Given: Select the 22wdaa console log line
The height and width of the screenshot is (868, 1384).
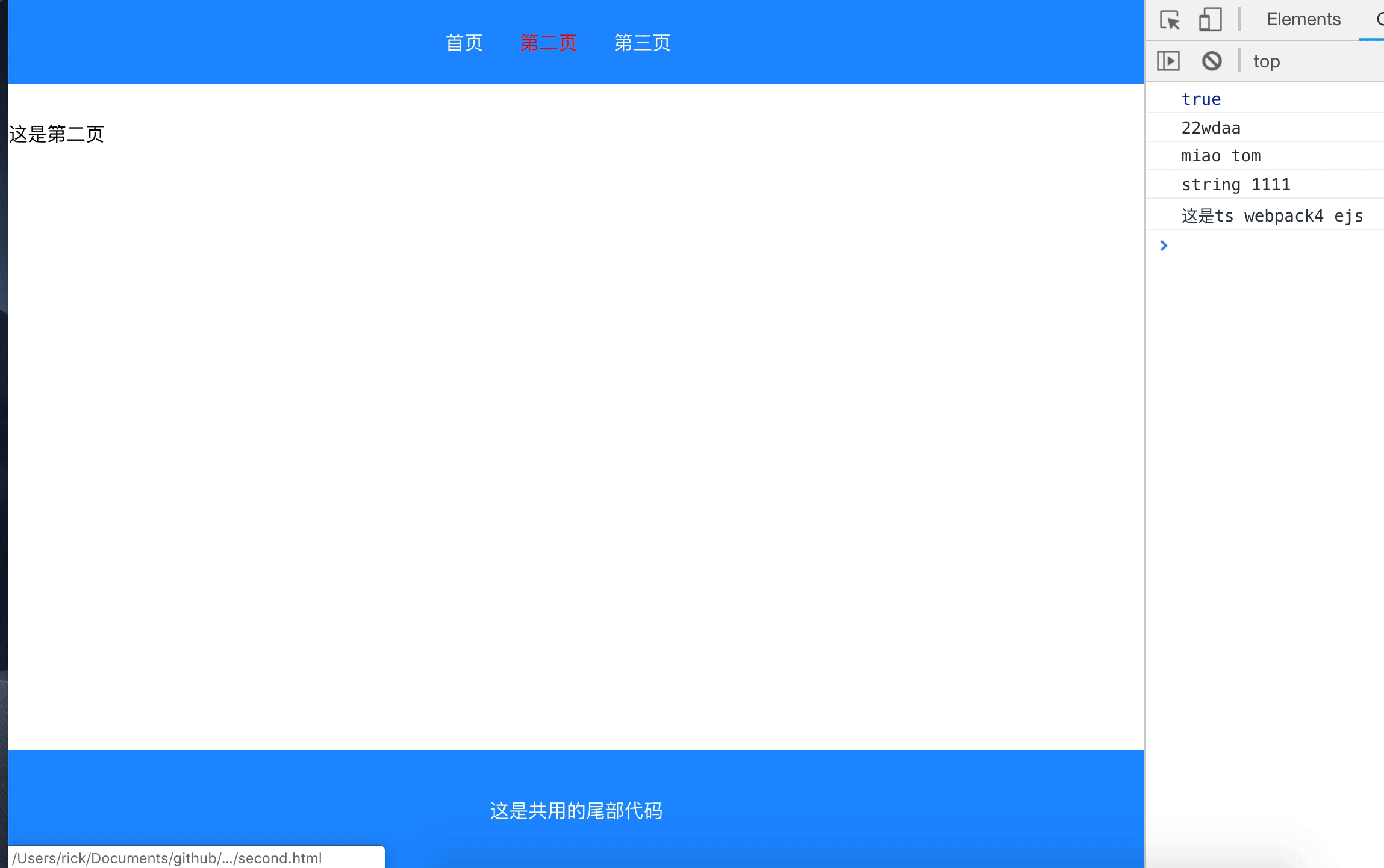Looking at the screenshot, I should pyautogui.click(x=1211, y=128).
